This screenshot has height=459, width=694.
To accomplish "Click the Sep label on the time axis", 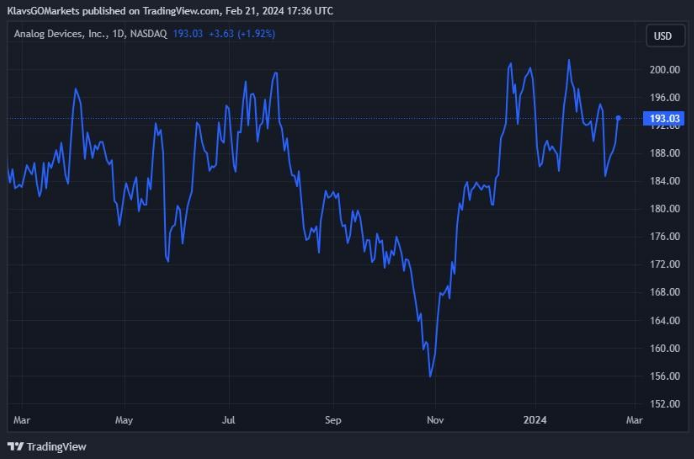I will [333, 421].
